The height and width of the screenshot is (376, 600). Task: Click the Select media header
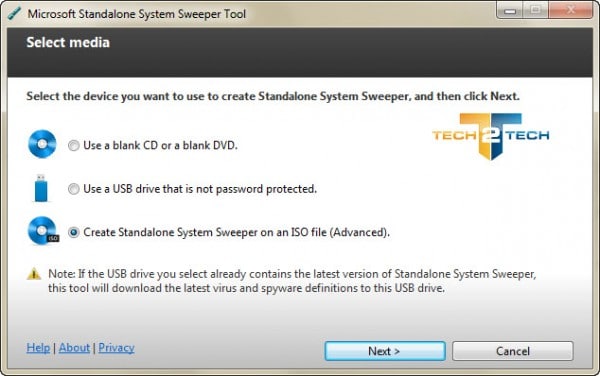coord(68,42)
